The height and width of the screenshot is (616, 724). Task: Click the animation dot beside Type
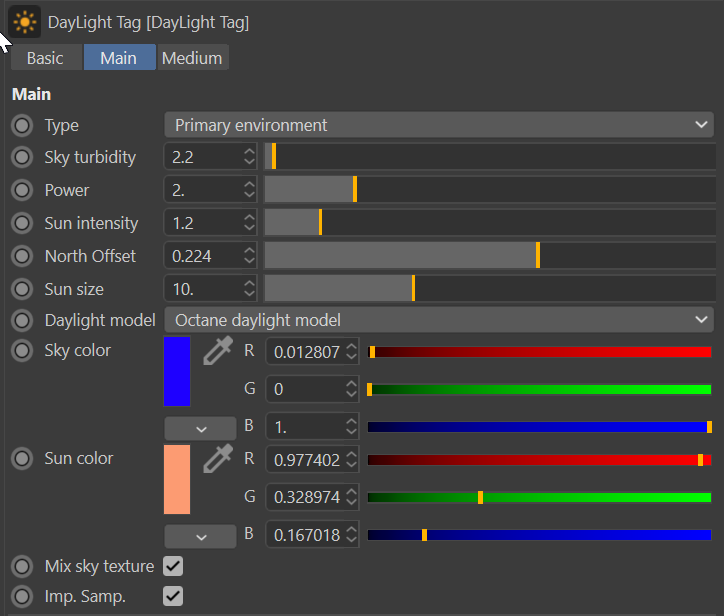pyautogui.click(x=22, y=126)
